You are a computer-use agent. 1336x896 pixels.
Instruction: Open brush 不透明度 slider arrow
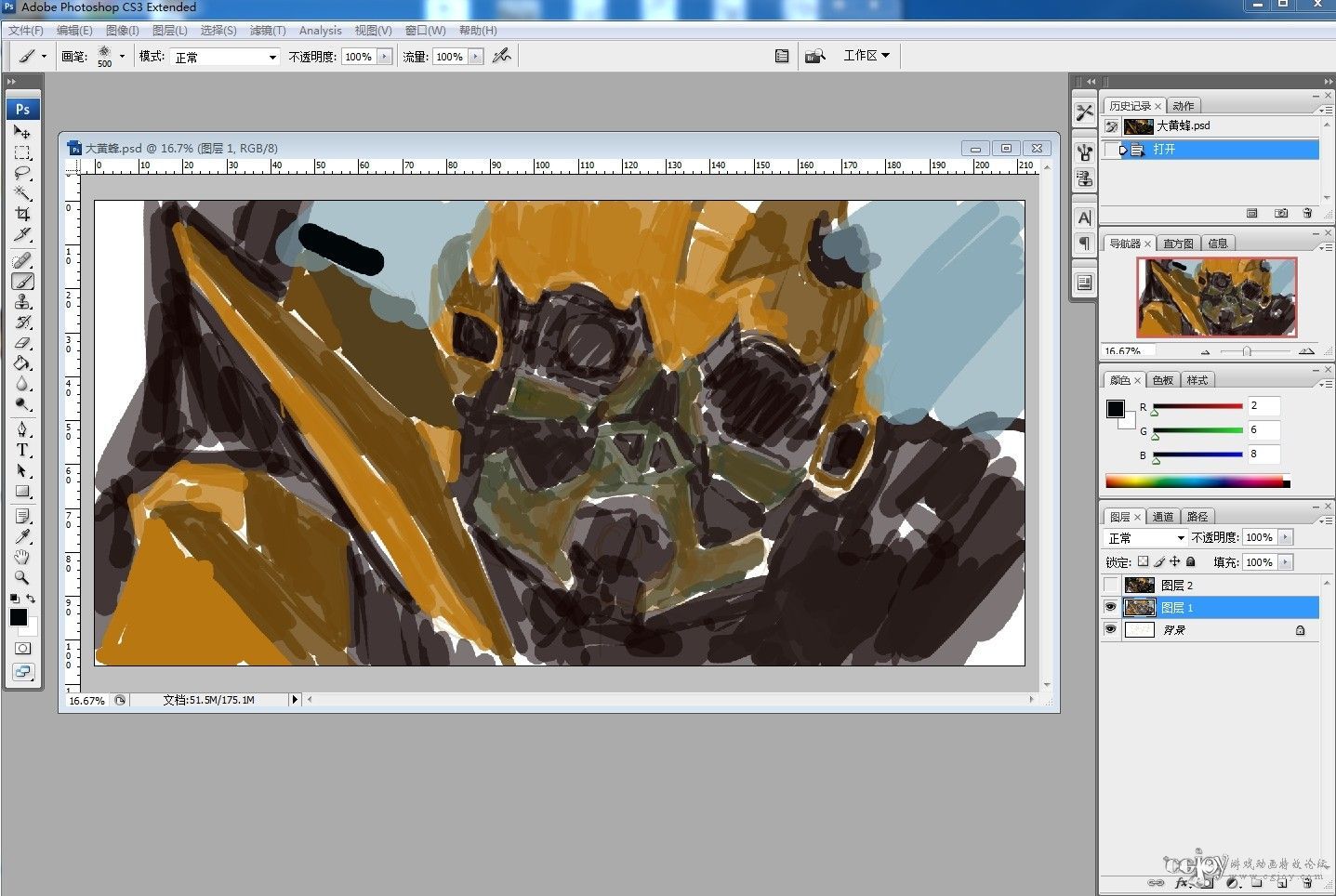click(384, 57)
